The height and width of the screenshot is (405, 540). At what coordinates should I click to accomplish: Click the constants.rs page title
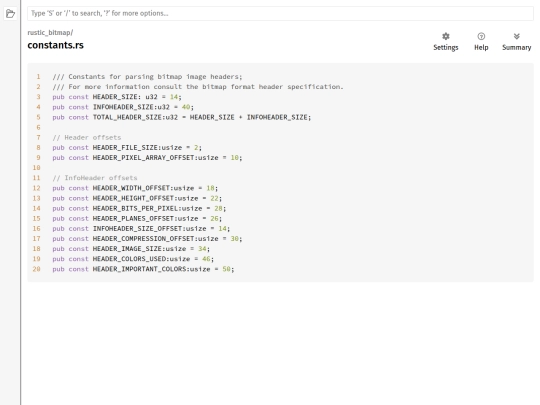[x=55, y=45]
